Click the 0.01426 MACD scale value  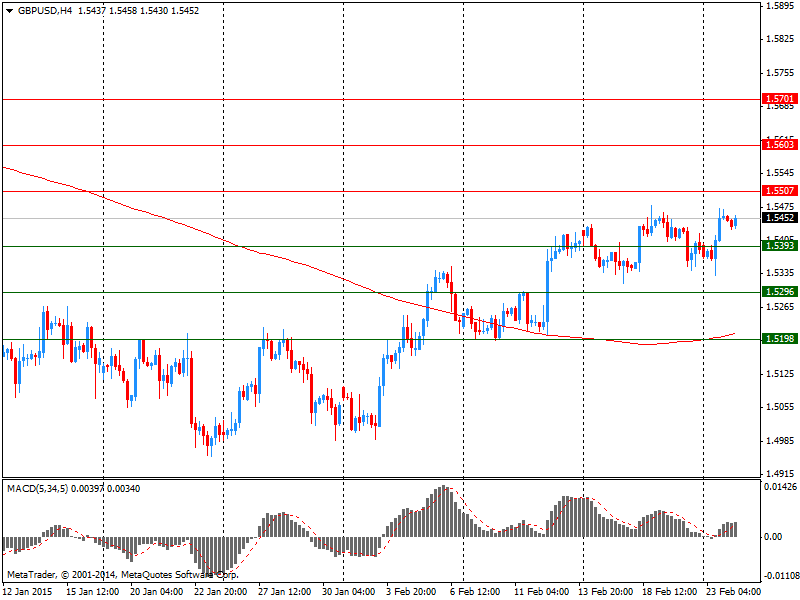(781, 487)
